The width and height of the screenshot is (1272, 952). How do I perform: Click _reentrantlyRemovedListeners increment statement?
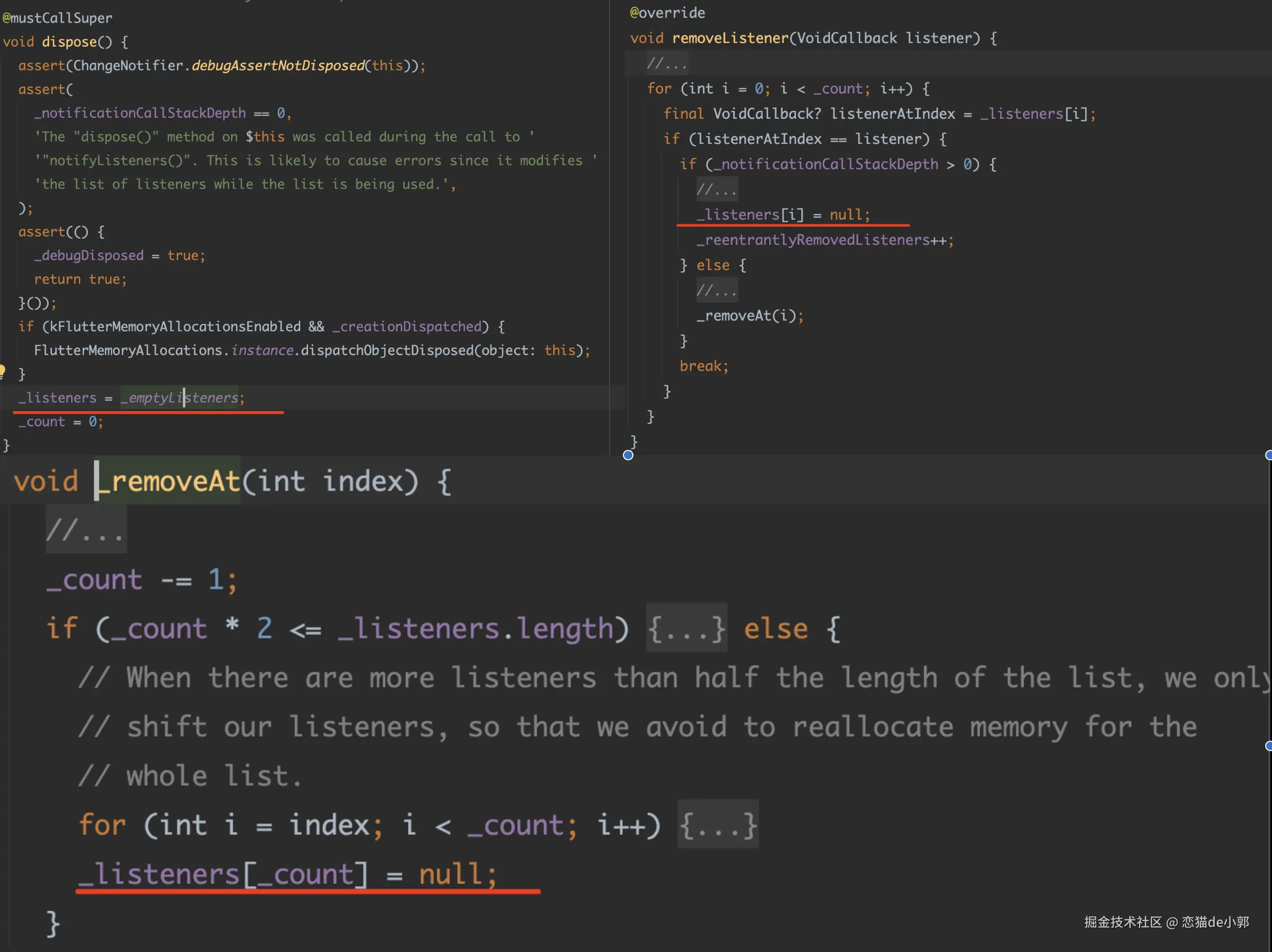click(x=825, y=240)
